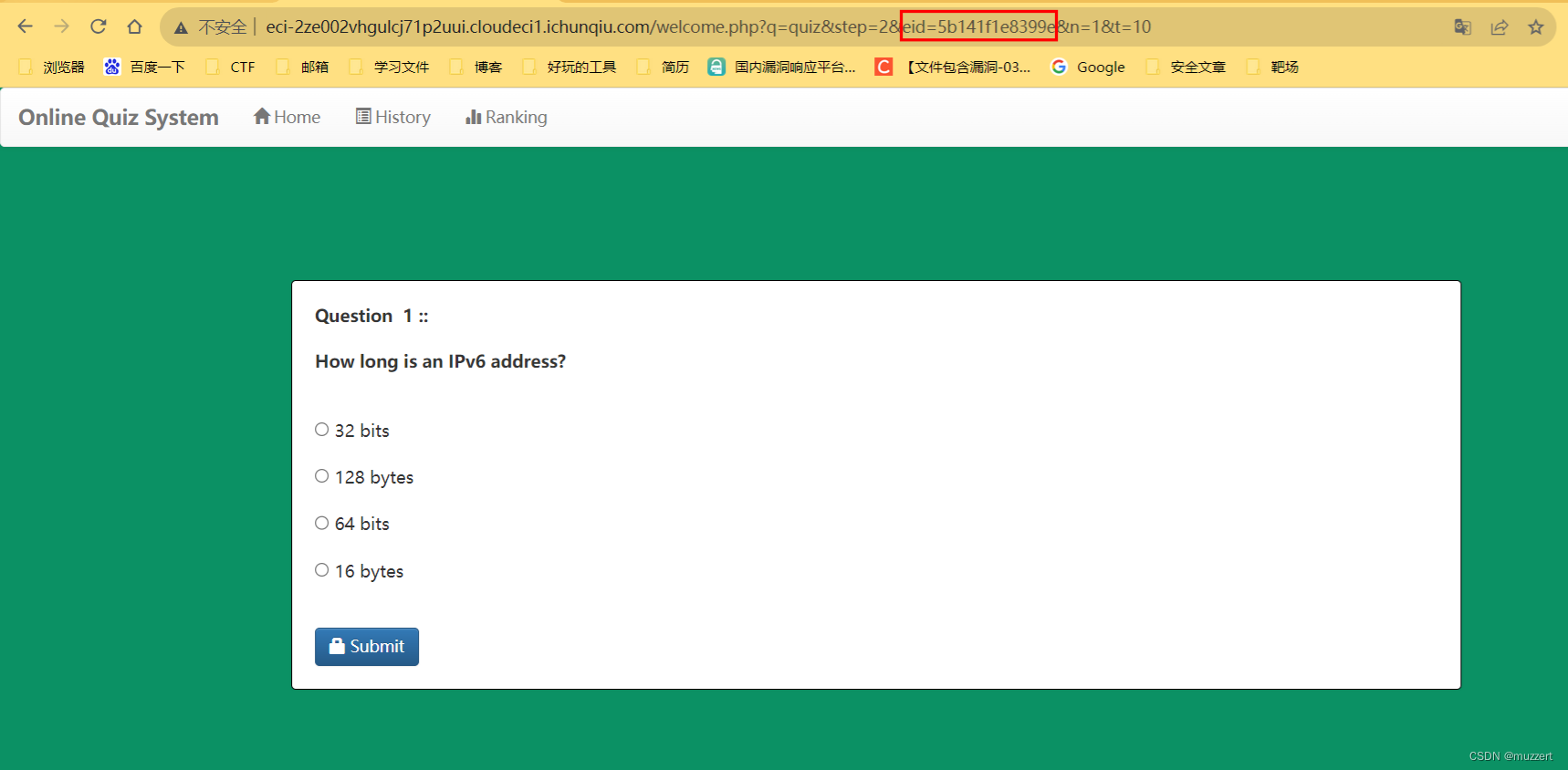Open the browser home page icon
1568x770 pixels.
point(135,26)
